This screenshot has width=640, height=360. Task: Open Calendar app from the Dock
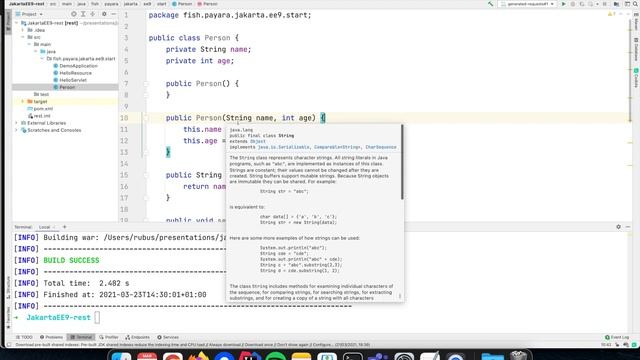(147, 356)
